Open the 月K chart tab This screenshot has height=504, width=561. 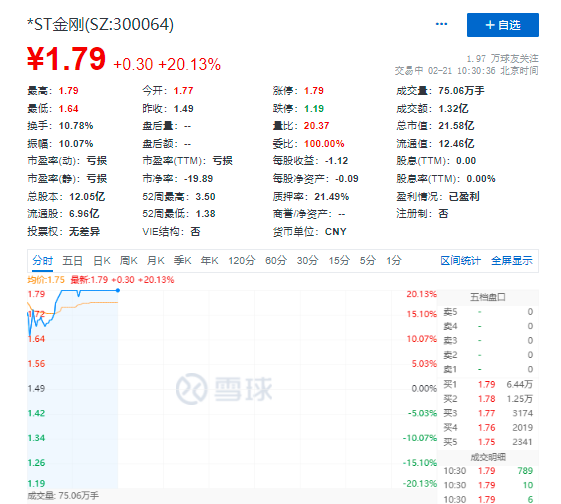pyautogui.click(x=156, y=261)
